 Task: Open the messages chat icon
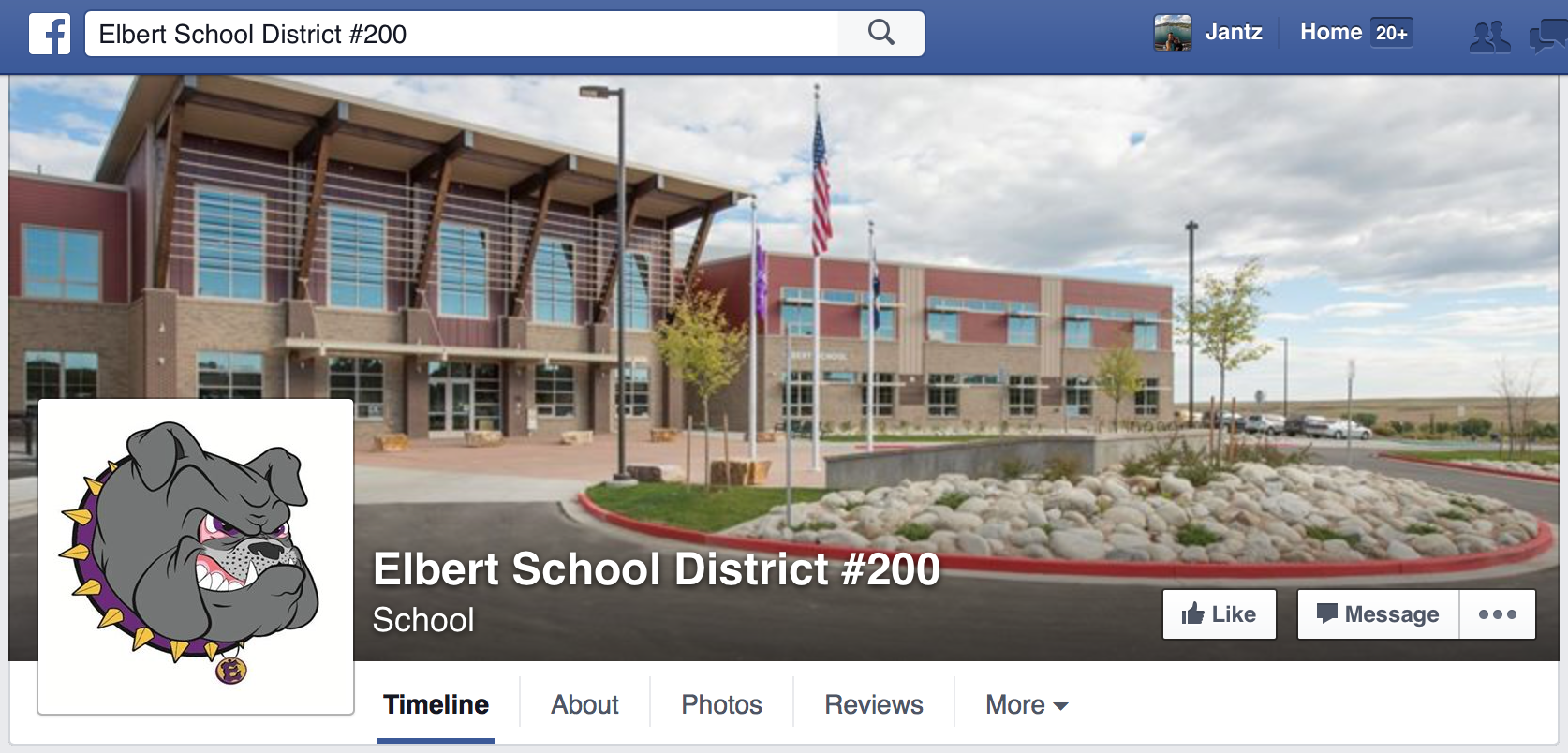1548,36
